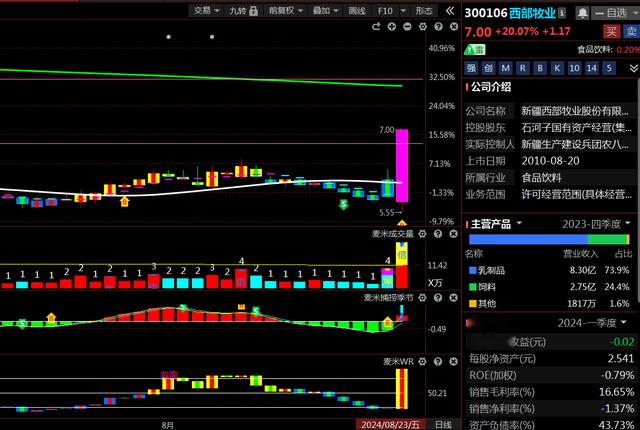Toggle the 创 tag button
The image size is (640, 430).
[488, 68]
